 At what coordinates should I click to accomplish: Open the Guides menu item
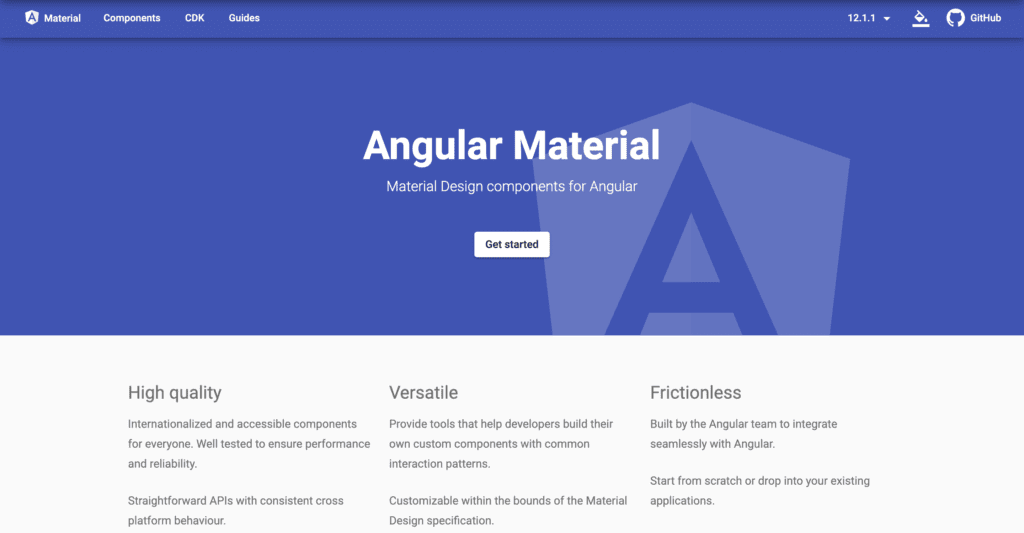click(244, 18)
